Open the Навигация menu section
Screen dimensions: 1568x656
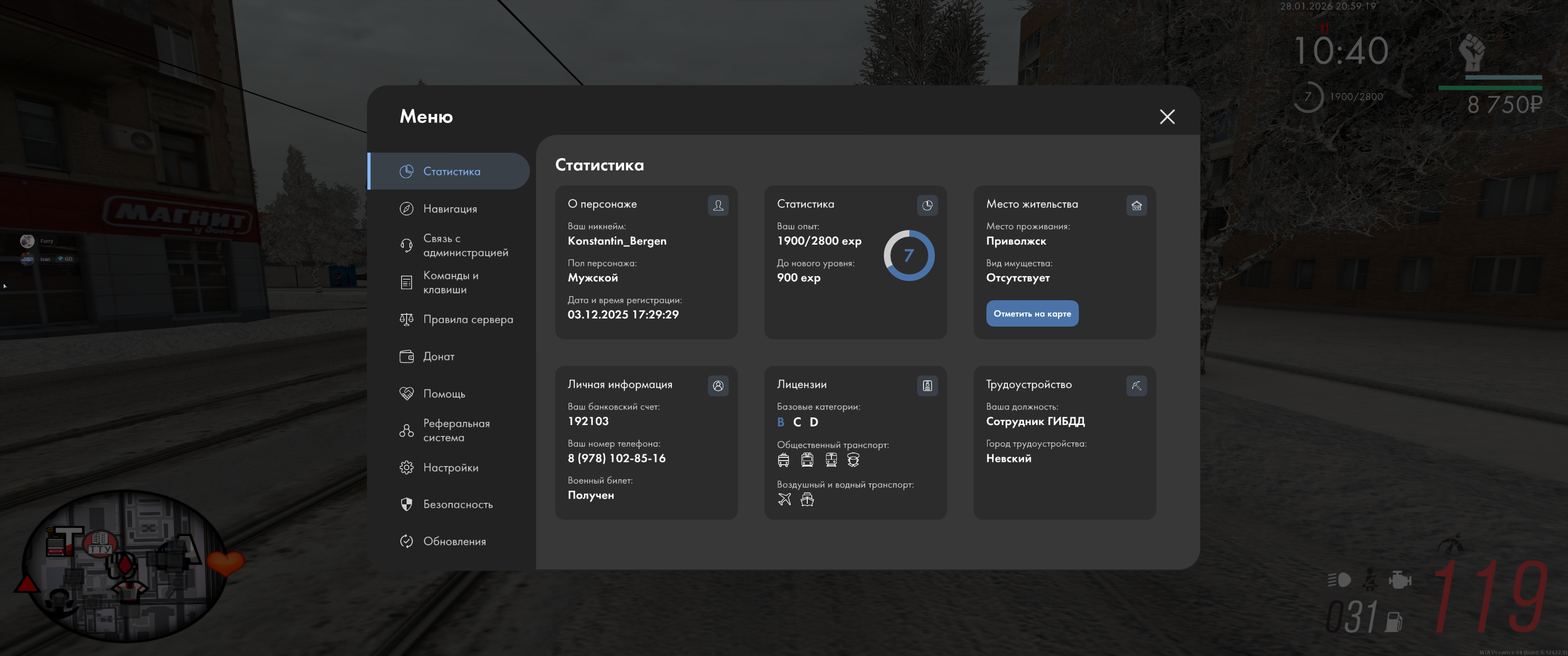[449, 209]
